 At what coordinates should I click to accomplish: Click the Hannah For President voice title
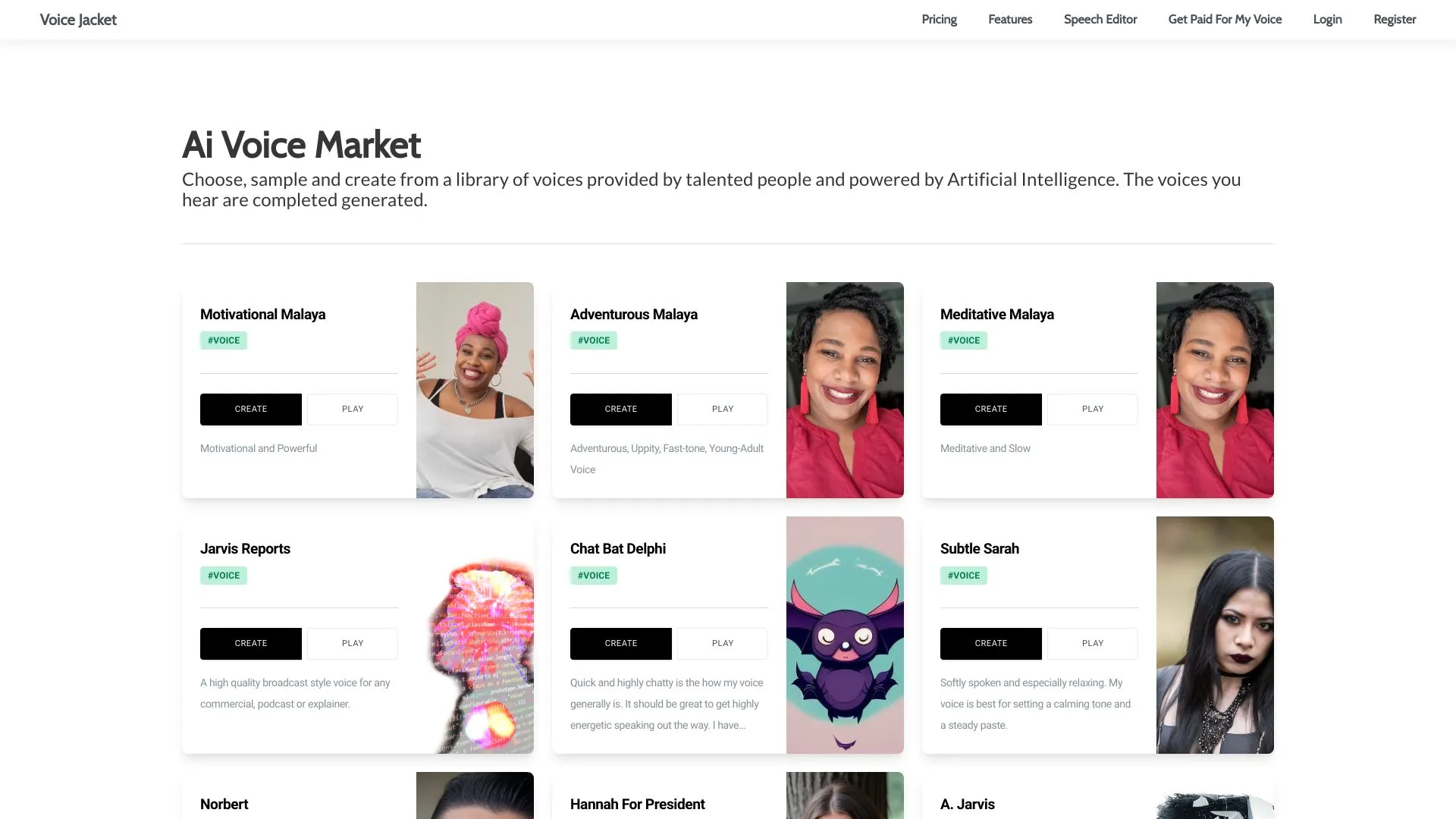[x=638, y=804]
